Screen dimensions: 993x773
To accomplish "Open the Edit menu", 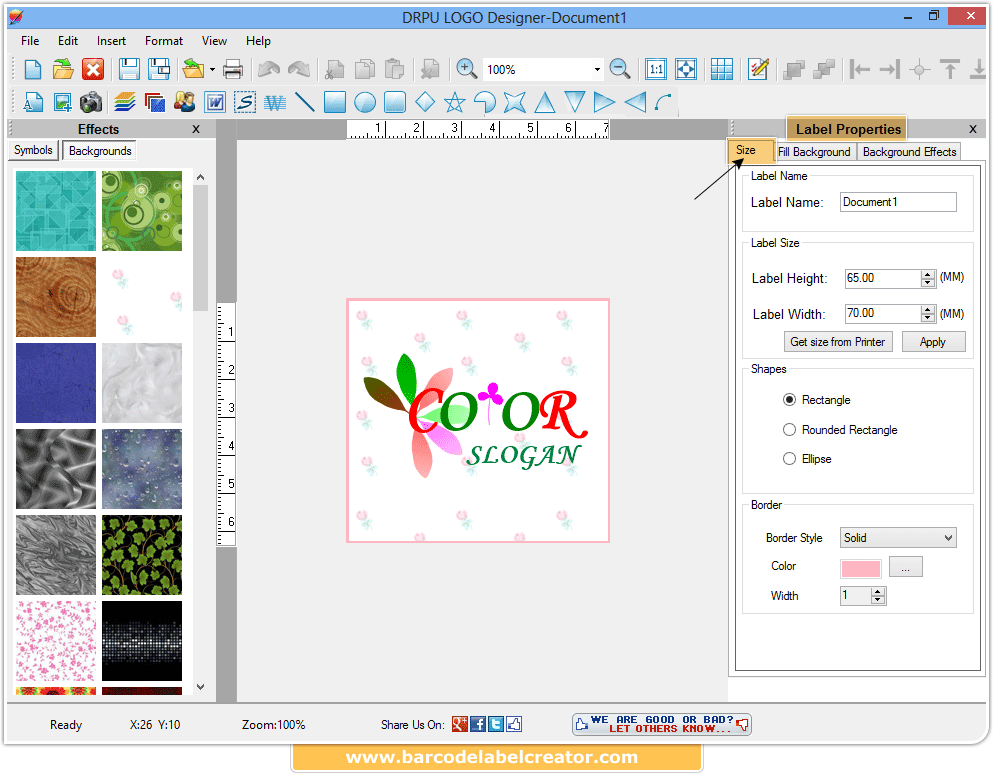I will point(68,41).
